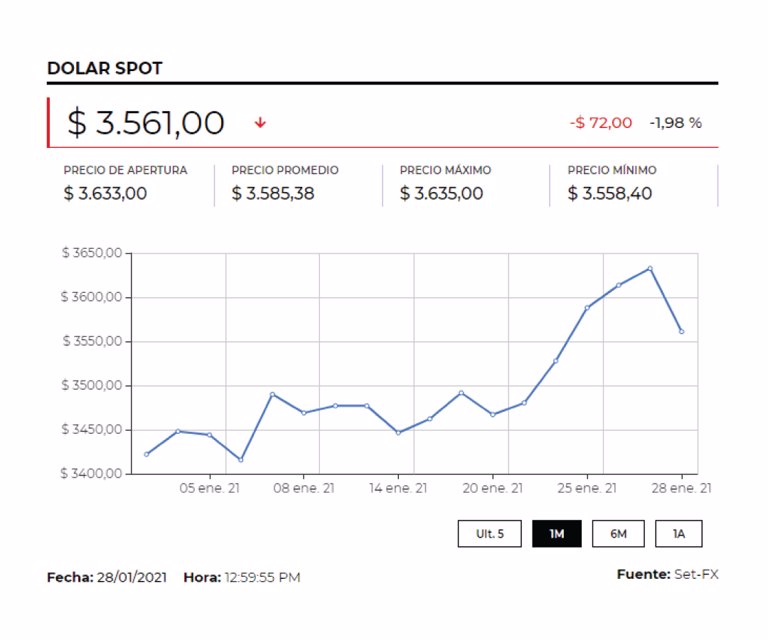Click the $ 3400,00 axis label
The width and height of the screenshot is (768, 640).
(x=91, y=474)
